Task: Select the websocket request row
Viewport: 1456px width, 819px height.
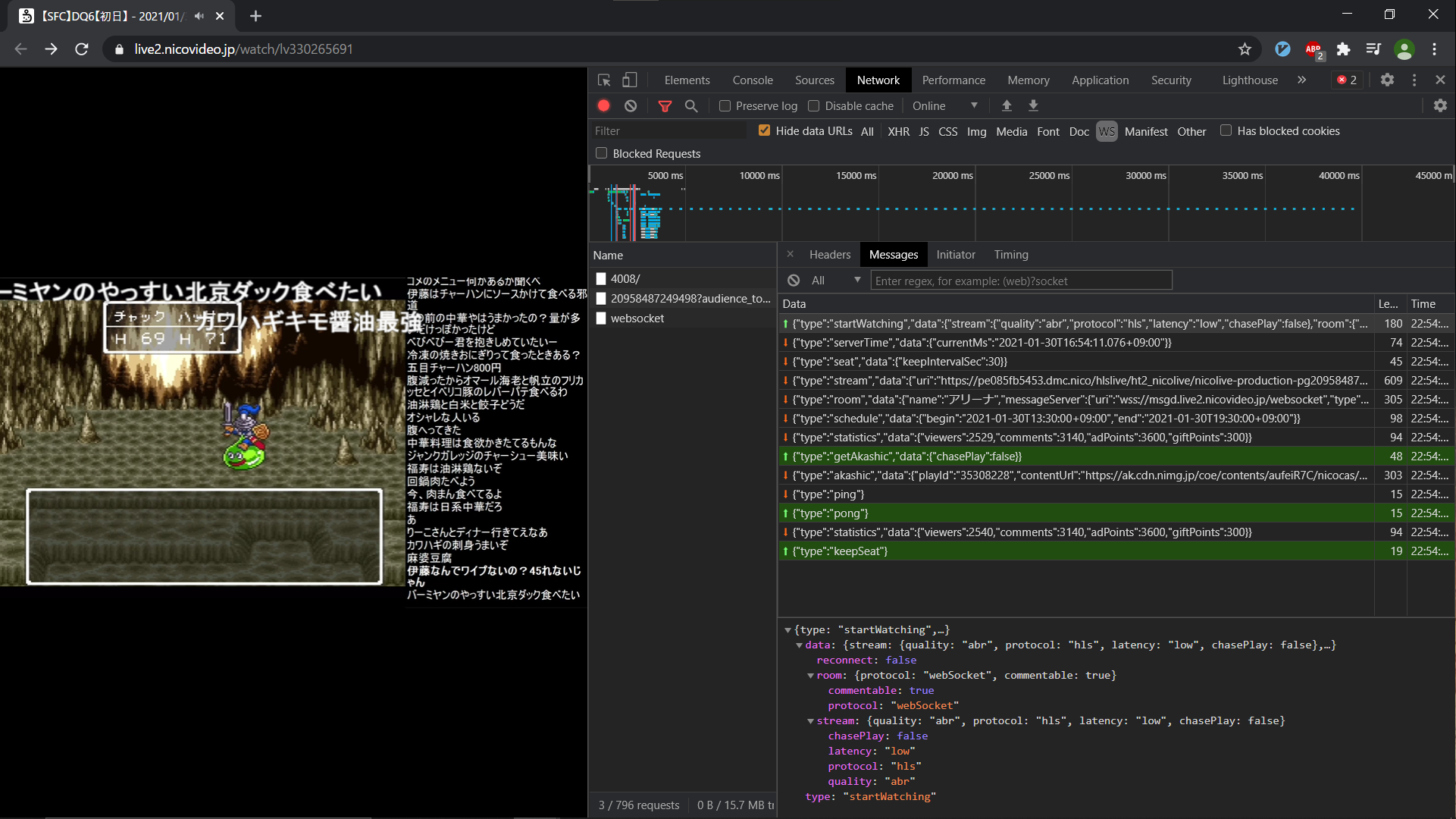Action: tap(682, 318)
